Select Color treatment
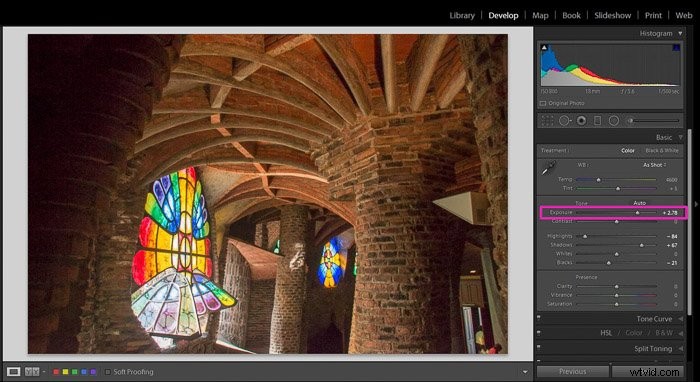This screenshot has width=700, height=382. point(628,150)
